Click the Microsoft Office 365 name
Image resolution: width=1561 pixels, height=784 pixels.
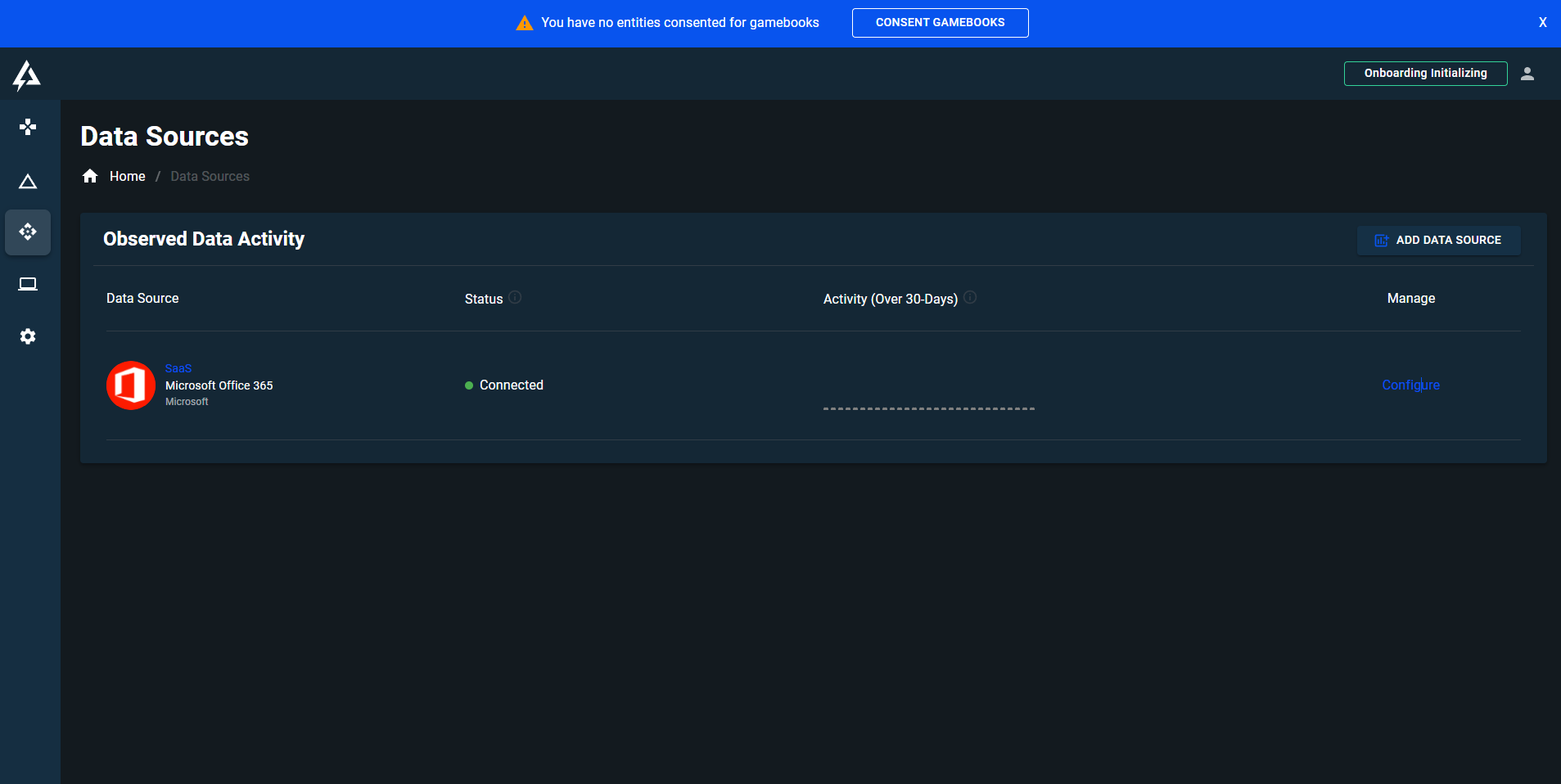pos(219,385)
